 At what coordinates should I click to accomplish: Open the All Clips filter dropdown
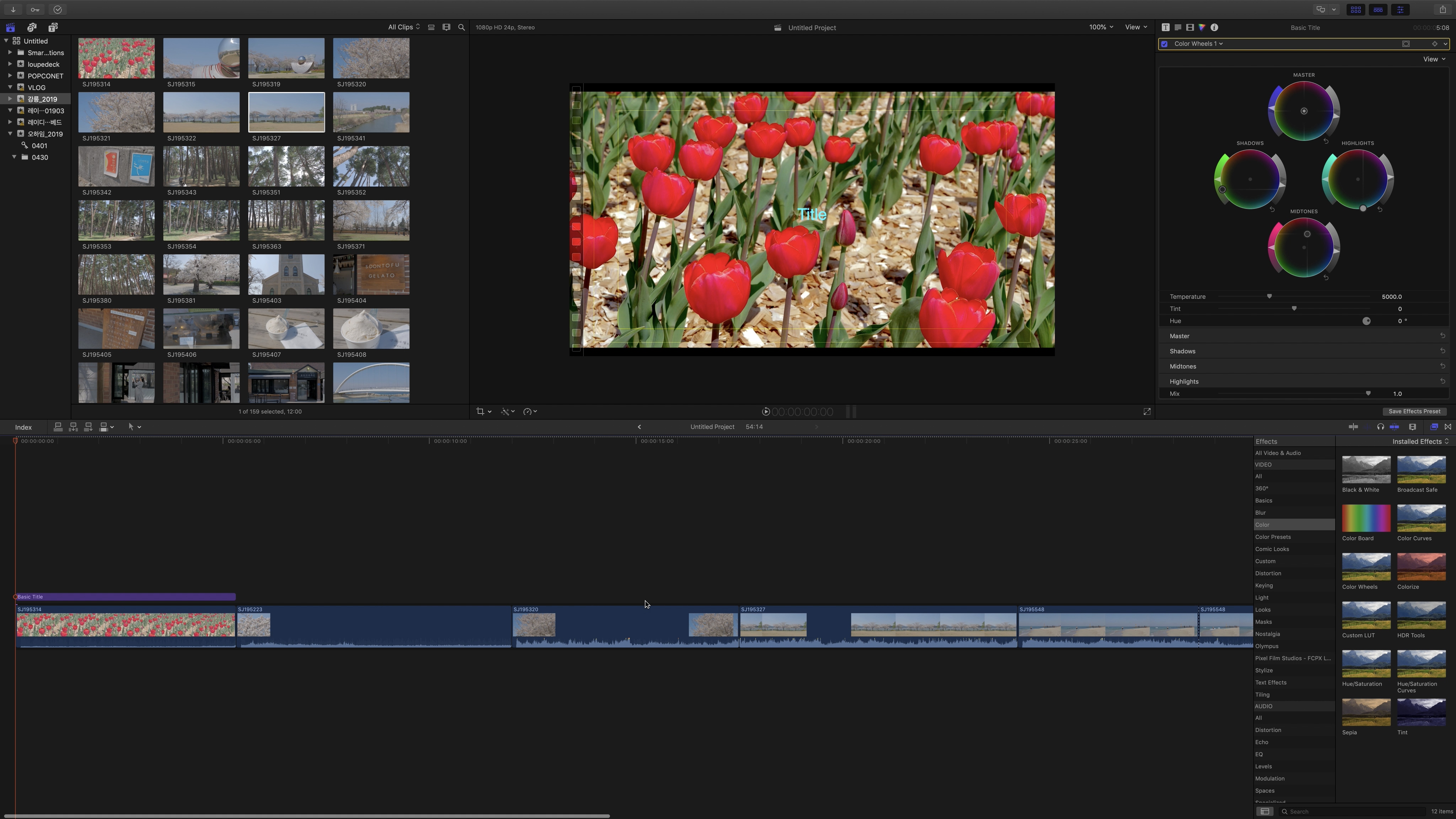403,27
